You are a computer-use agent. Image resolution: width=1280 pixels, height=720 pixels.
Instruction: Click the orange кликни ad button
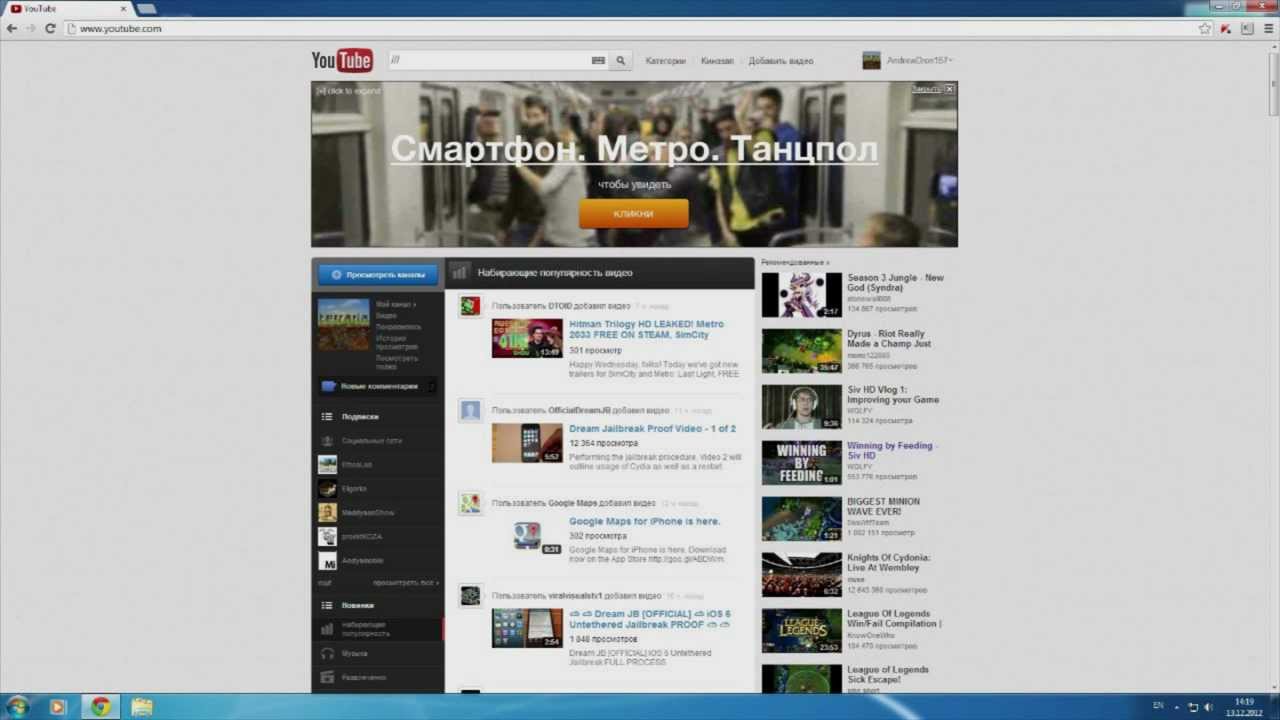click(634, 213)
